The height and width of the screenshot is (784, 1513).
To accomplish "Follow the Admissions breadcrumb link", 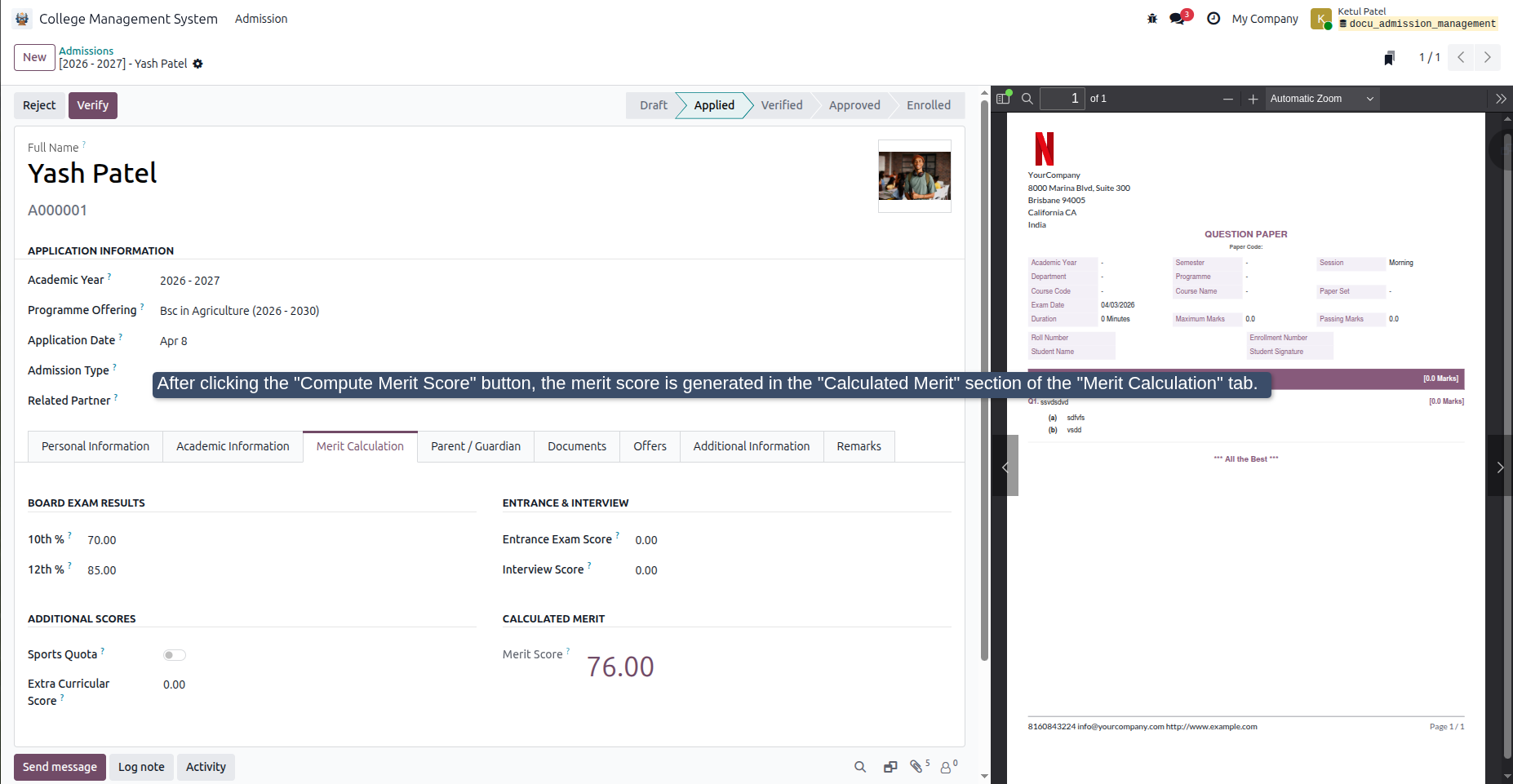I will 86,51.
